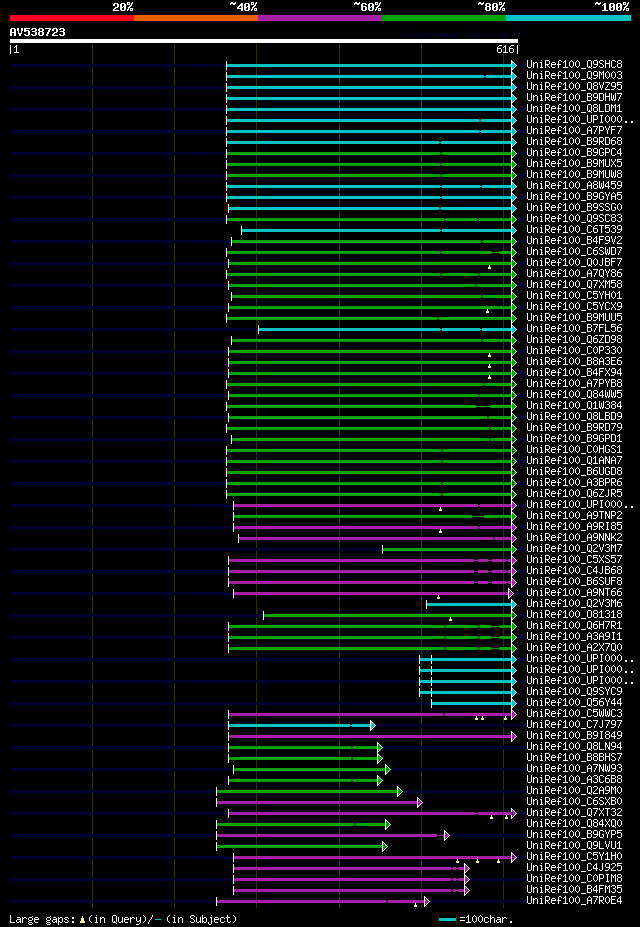Screen dimensions: 640x927
Task: Open the UniRef100_B9GYP5 hit
Action: pyautogui.click(x=574, y=835)
